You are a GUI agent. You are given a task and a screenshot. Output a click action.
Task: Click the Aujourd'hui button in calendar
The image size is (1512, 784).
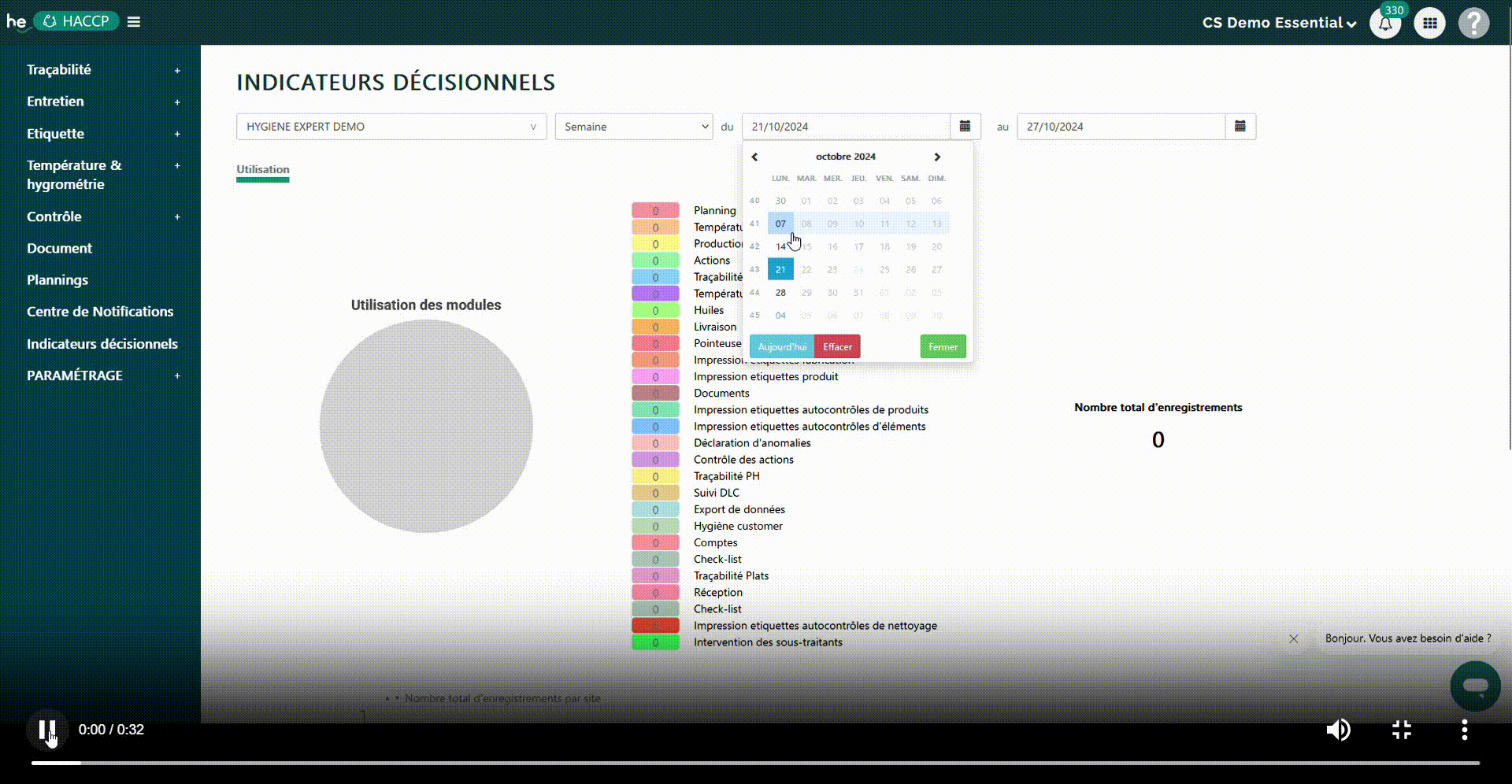[x=782, y=347]
